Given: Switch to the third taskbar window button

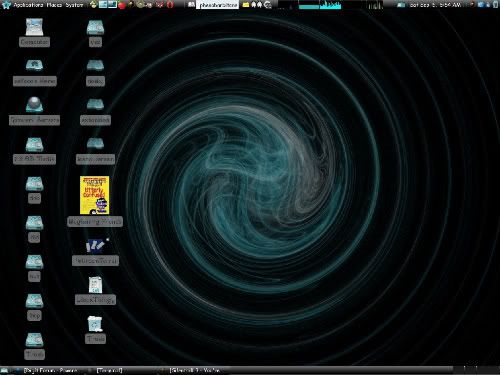Looking at the screenshot, I should [195, 370].
